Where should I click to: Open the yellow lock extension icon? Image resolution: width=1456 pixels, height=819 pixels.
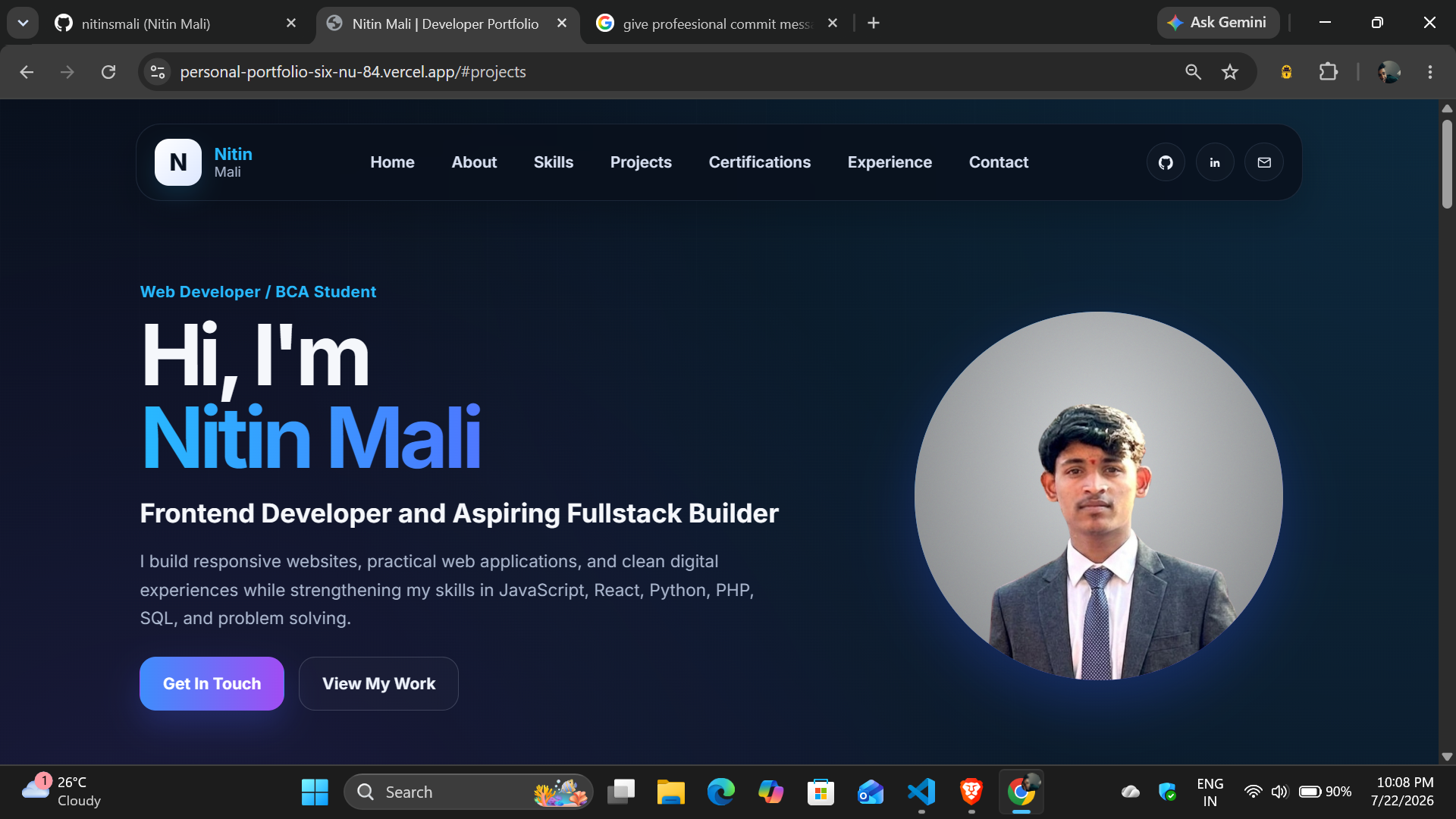(x=1286, y=72)
